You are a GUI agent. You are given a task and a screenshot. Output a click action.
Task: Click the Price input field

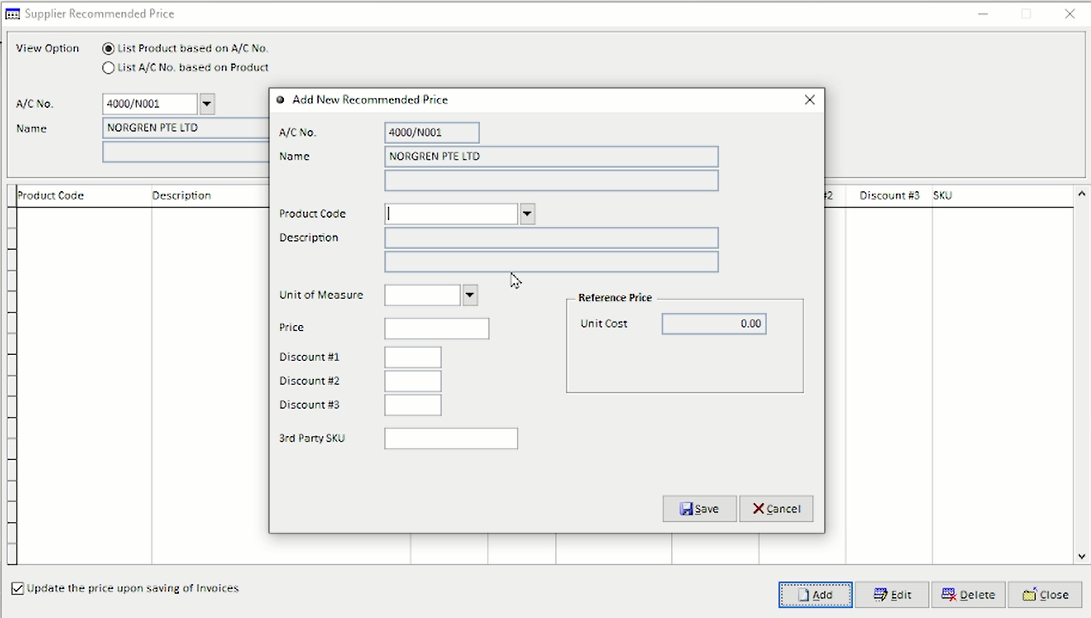pos(437,328)
